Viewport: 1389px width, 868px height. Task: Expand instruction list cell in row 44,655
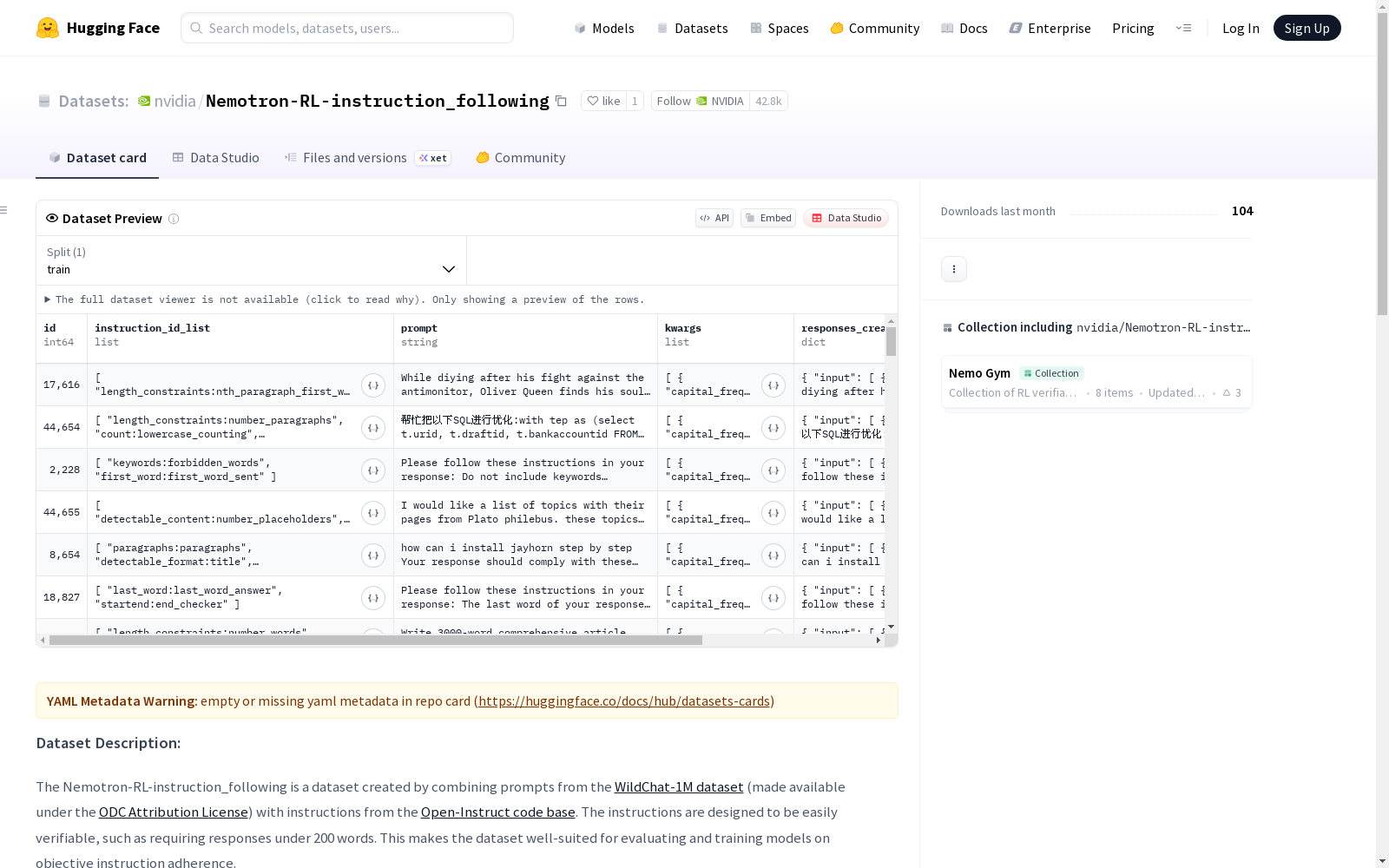point(373,513)
